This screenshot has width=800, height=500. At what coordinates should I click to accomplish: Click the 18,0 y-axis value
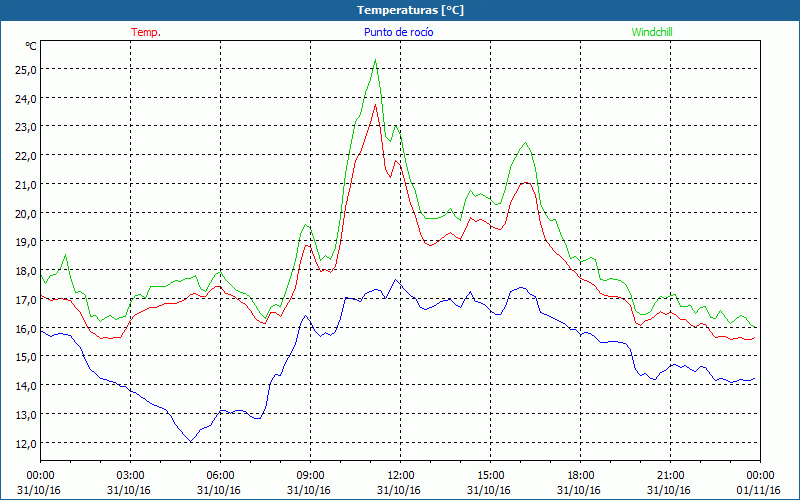26,271
